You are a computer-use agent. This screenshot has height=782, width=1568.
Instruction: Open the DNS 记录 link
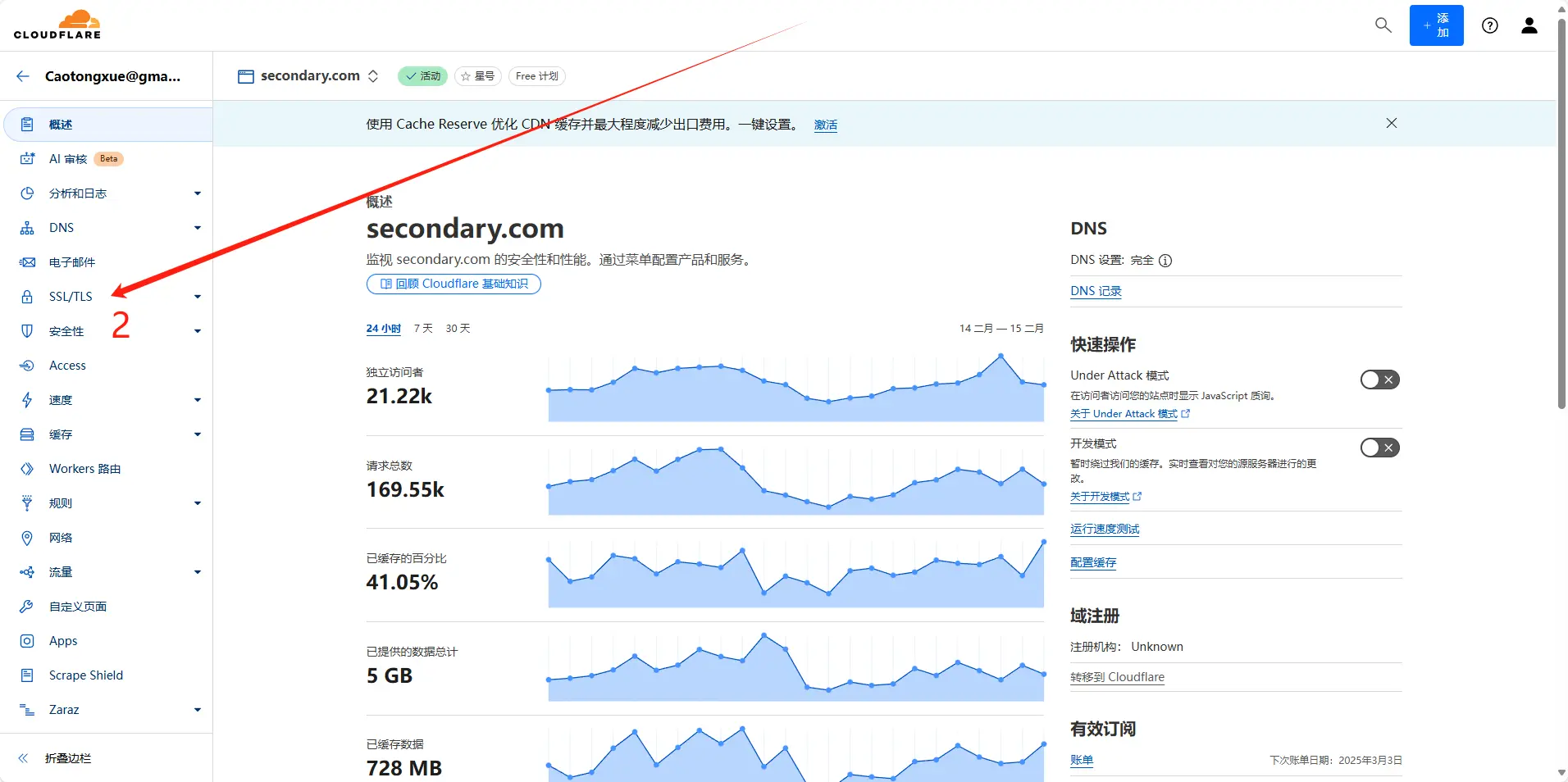tap(1096, 291)
